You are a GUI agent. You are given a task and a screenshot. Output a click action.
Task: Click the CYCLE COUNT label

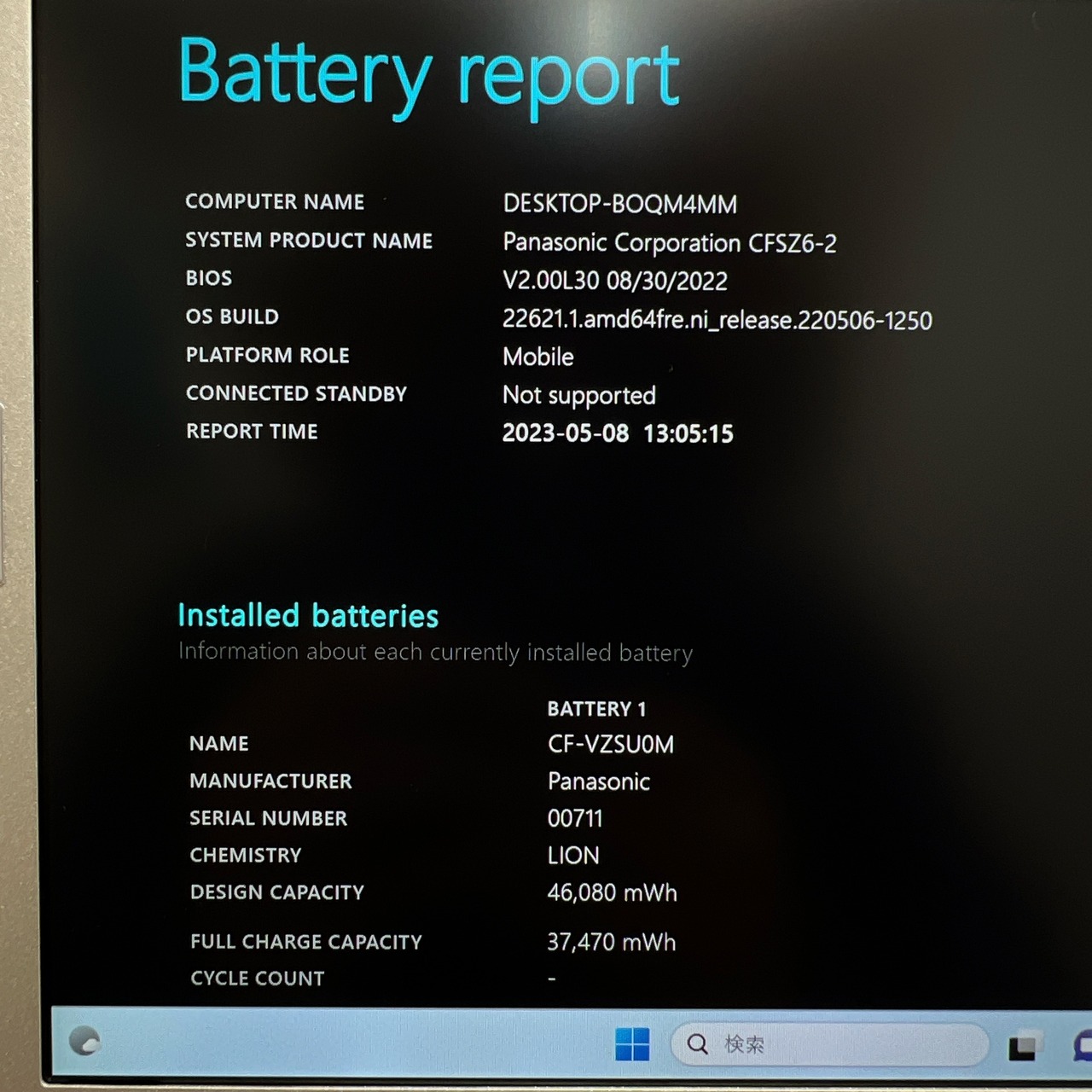tap(257, 979)
